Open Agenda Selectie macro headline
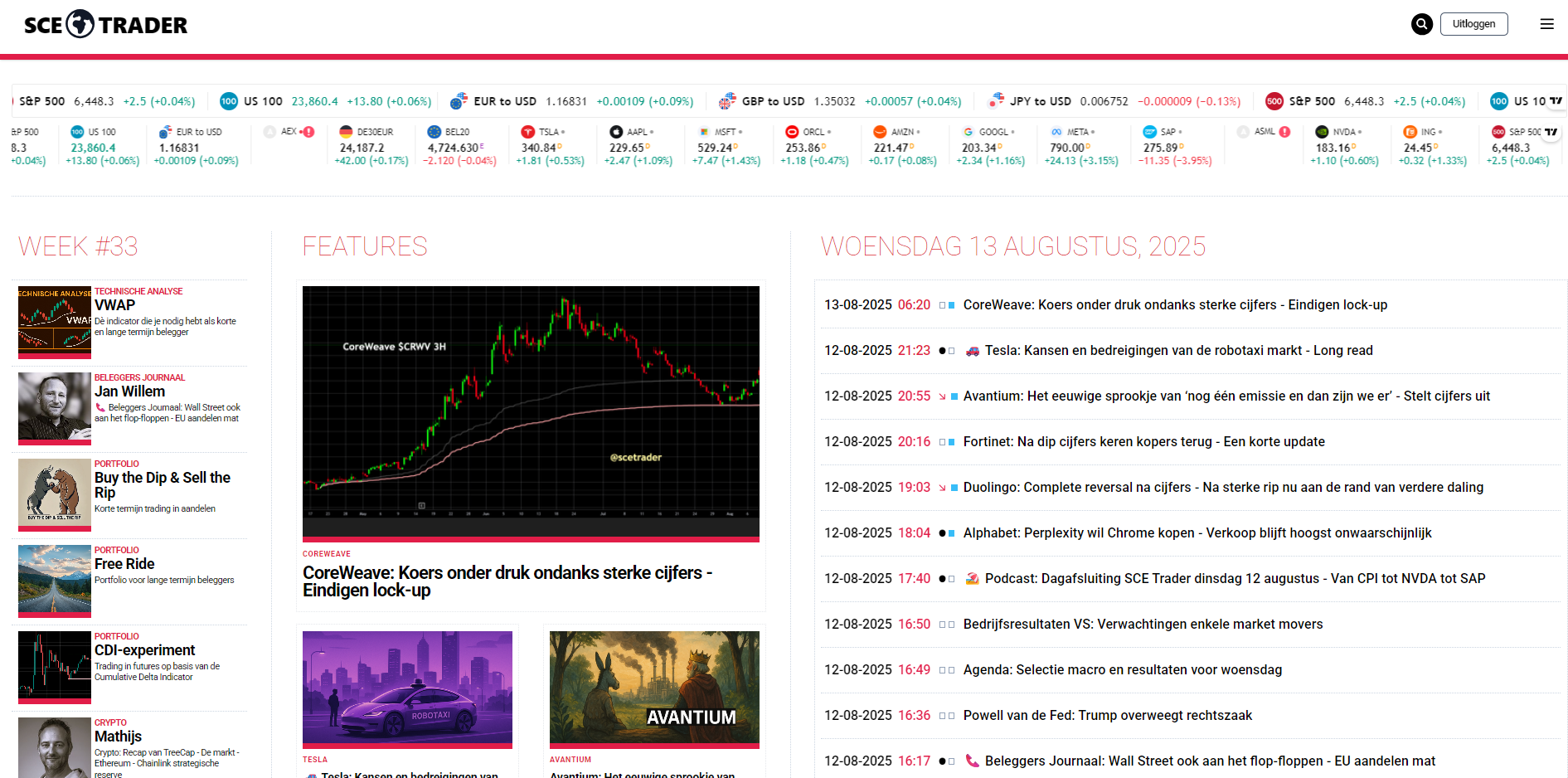This screenshot has width=1568, height=778. pos(1123,670)
